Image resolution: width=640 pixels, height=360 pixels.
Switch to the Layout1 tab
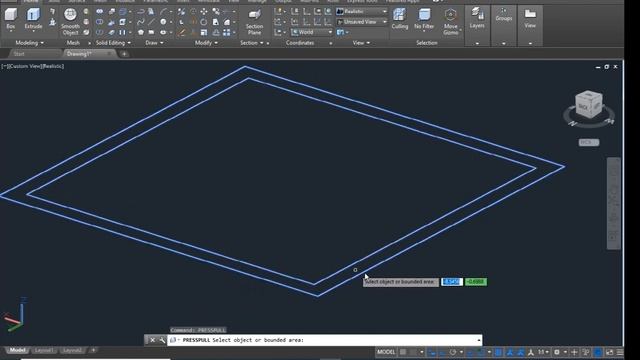tap(44, 350)
